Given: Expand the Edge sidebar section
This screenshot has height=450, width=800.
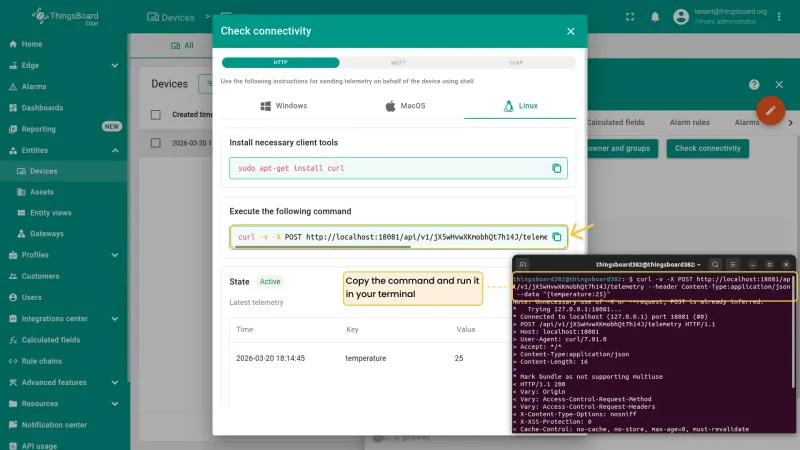Looking at the screenshot, I should click(x=115, y=65).
